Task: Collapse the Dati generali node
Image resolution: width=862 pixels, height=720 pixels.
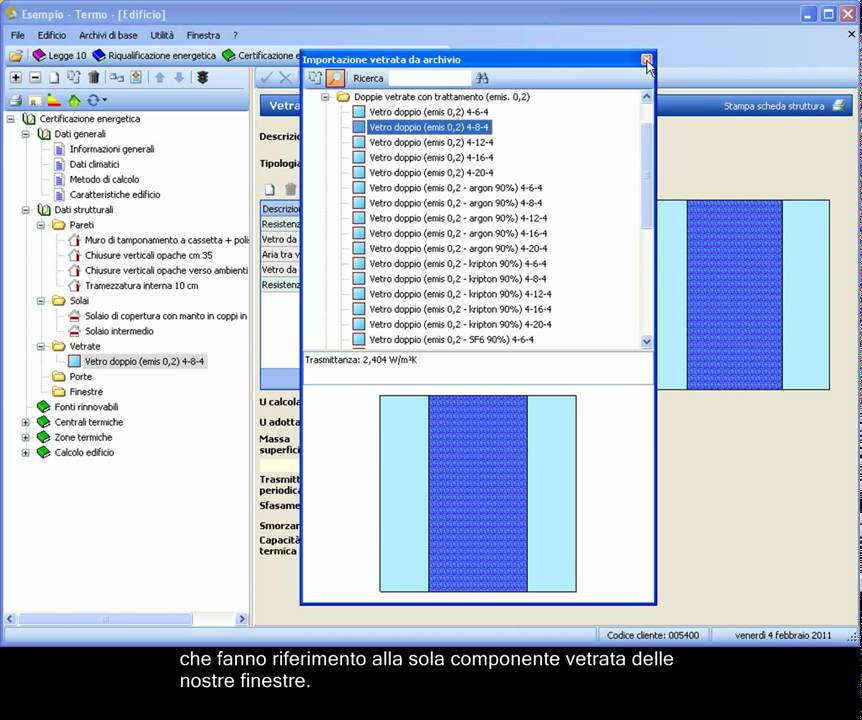Action: (26, 134)
